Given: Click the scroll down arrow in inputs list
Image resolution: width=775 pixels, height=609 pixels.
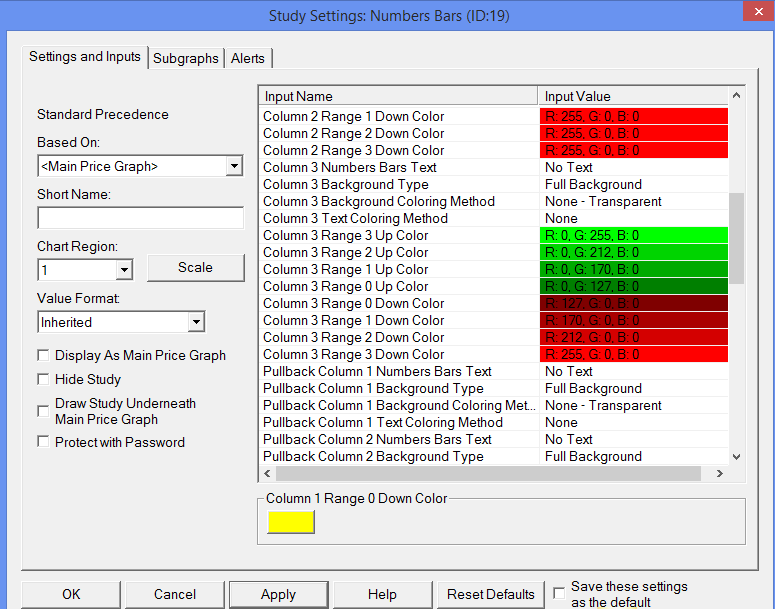Looking at the screenshot, I should tap(736, 457).
